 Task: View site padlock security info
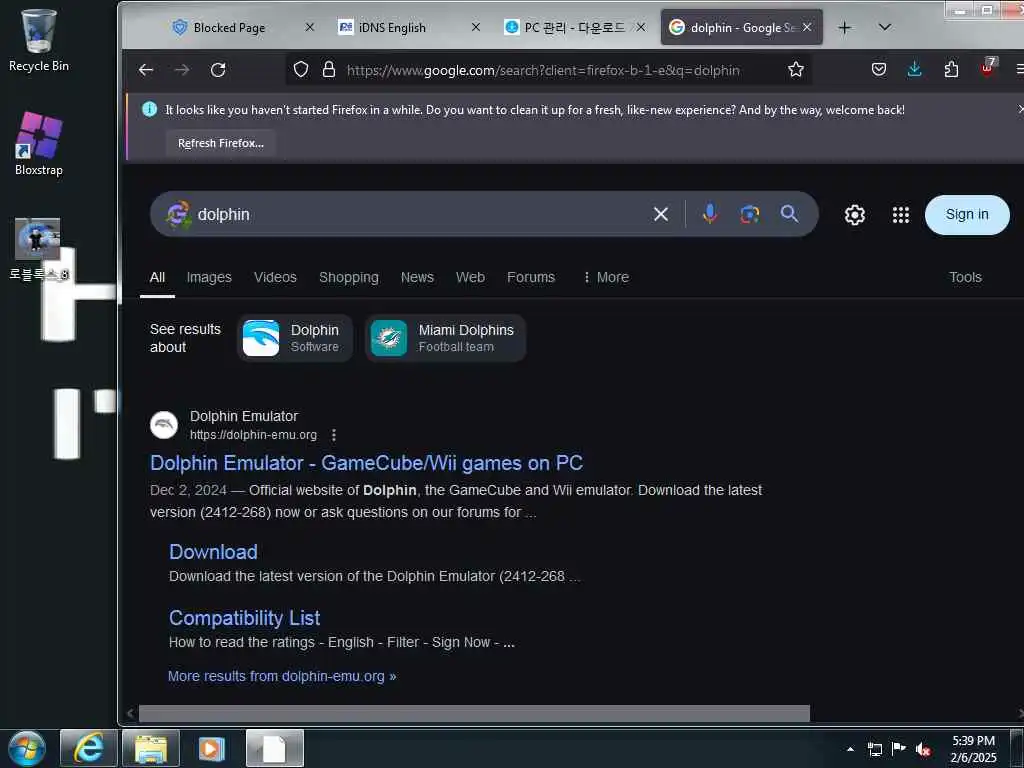click(x=329, y=70)
